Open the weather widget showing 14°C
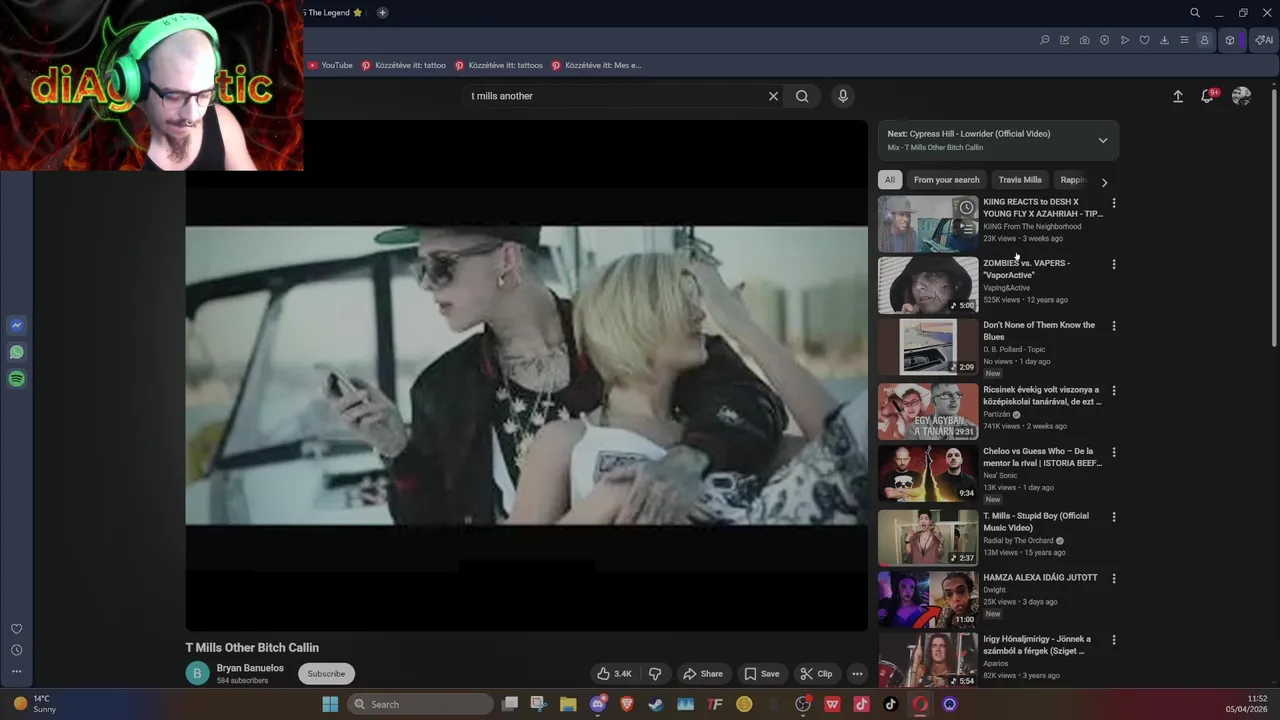This screenshot has width=1280, height=720. (34, 704)
